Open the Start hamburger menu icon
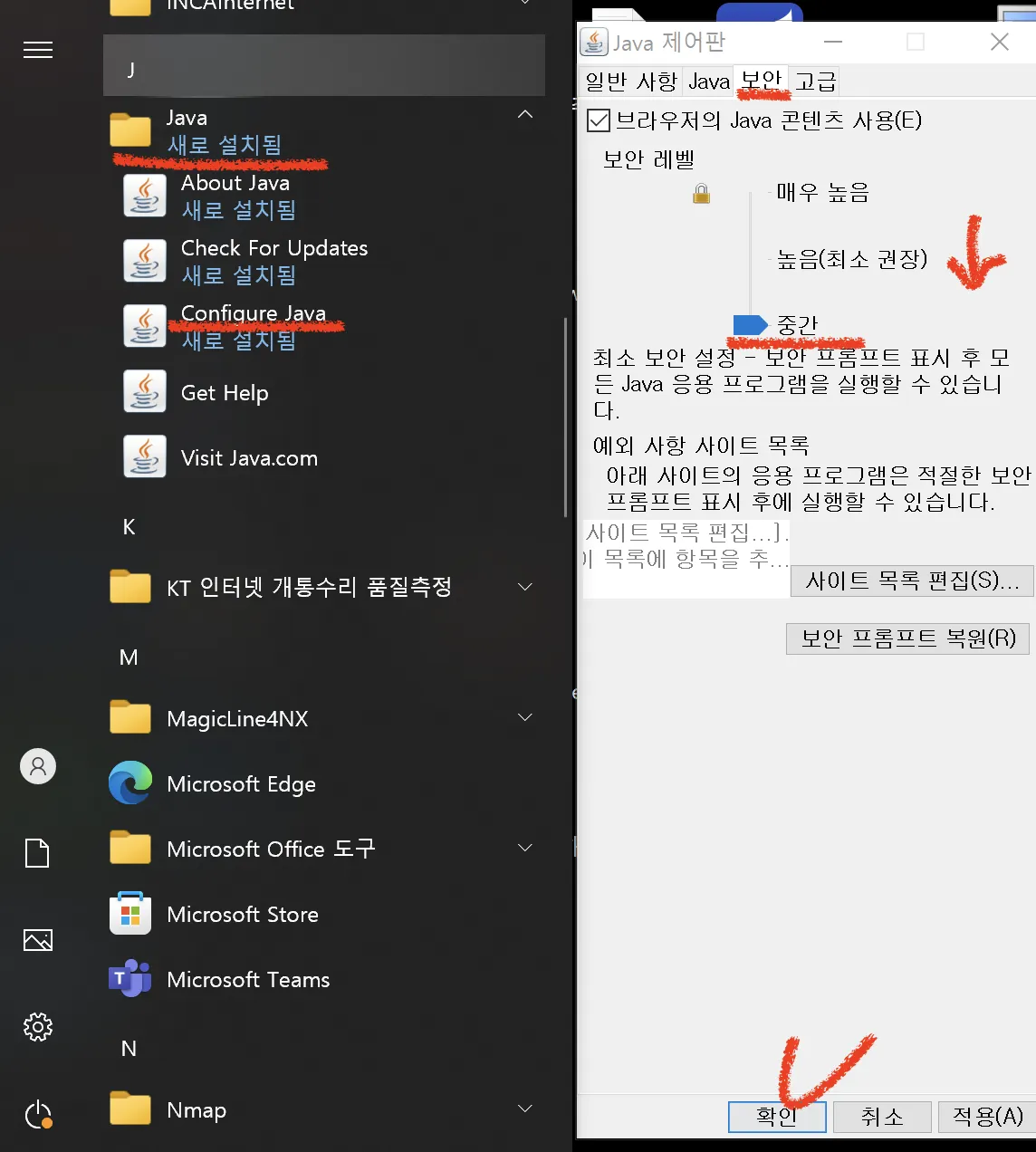This screenshot has height=1152, width=1036. [x=38, y=50]
